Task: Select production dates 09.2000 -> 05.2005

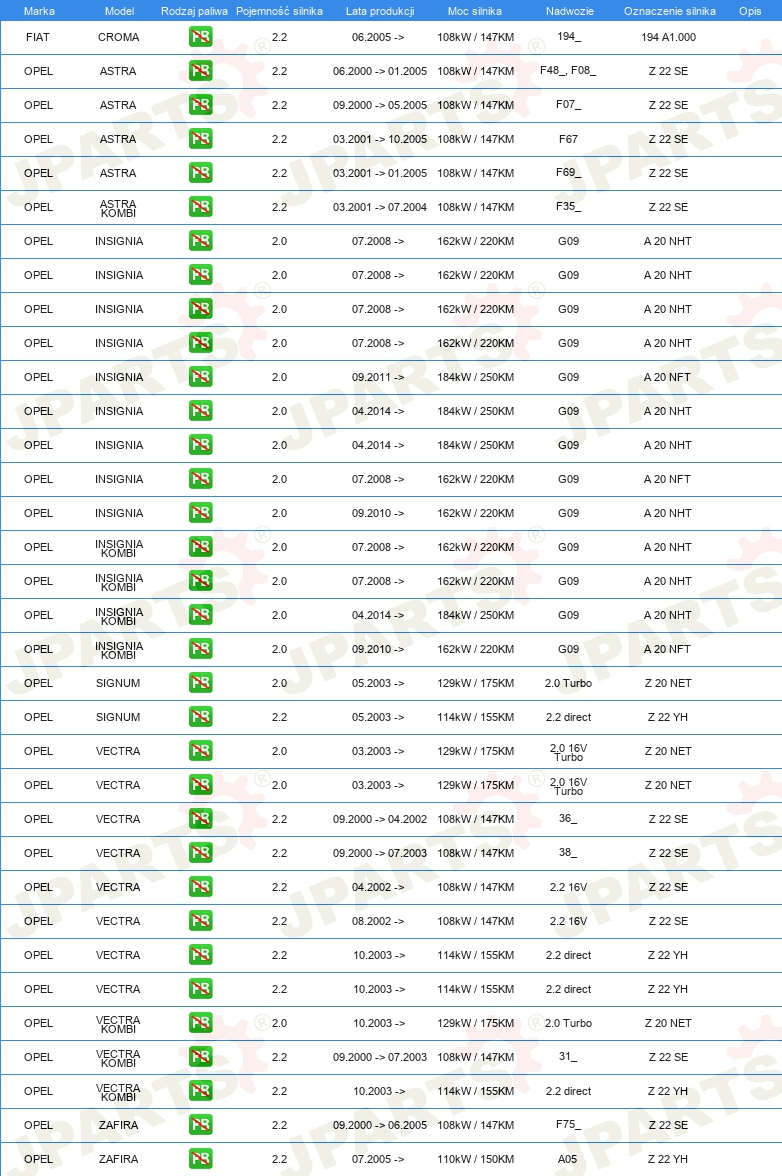Action: click(x=379, y=105)
